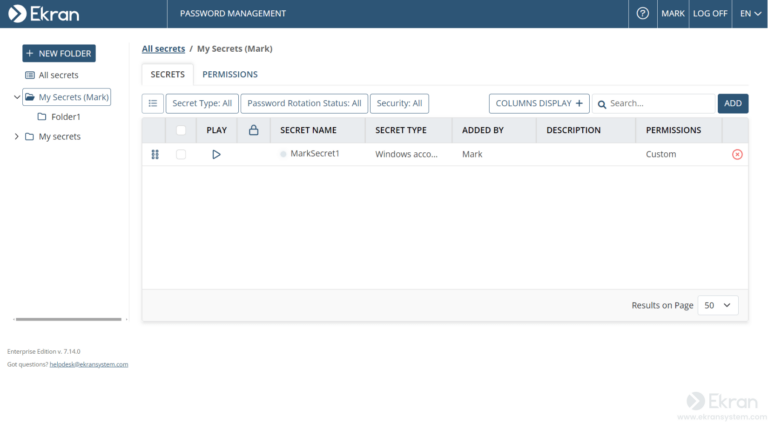Open the list view options icon
Viewport: 768px width, 438px height.
click(x=153, y=103)
